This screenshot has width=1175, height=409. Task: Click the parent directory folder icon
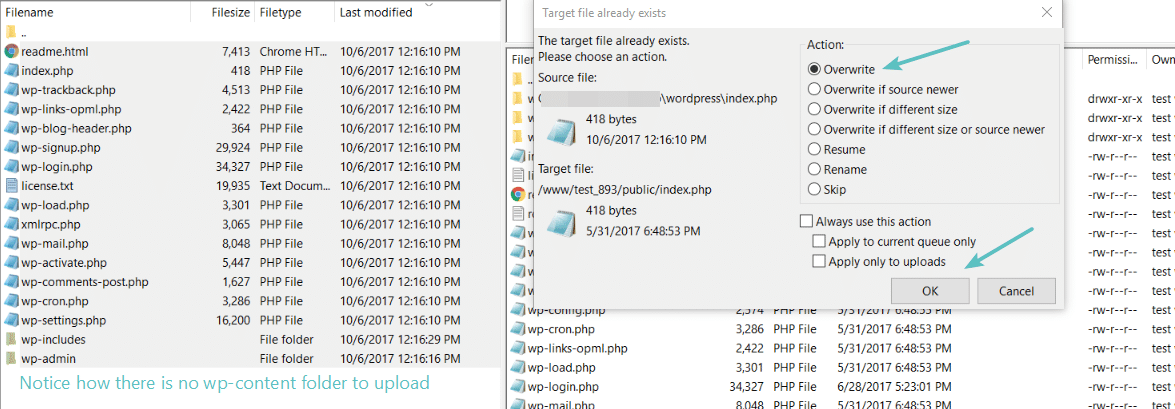pyautogui.click(x=12, y=33)
